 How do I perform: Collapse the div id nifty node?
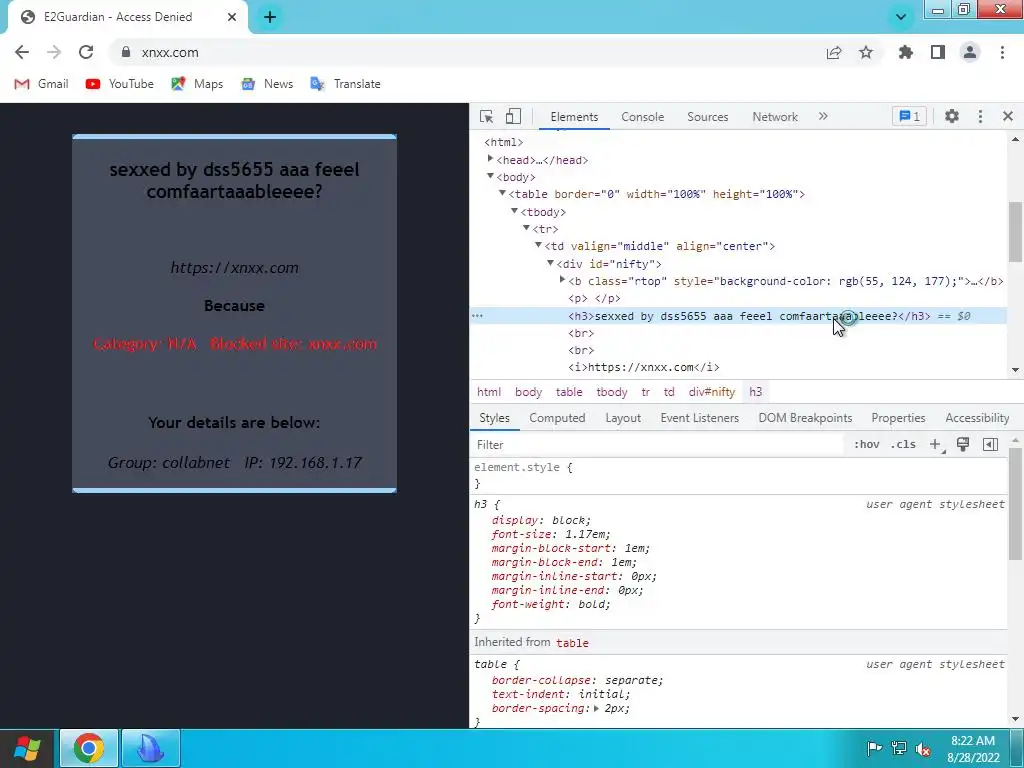(x=551, y=263)
